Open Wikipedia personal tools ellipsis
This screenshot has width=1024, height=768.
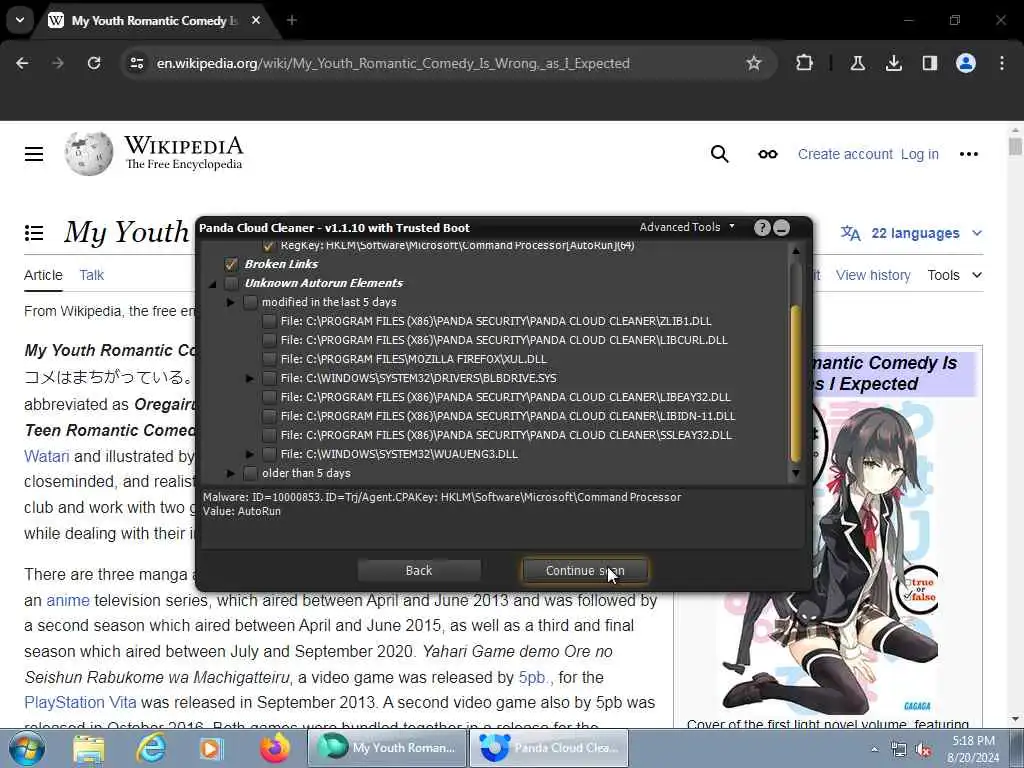tap(968, 154)
